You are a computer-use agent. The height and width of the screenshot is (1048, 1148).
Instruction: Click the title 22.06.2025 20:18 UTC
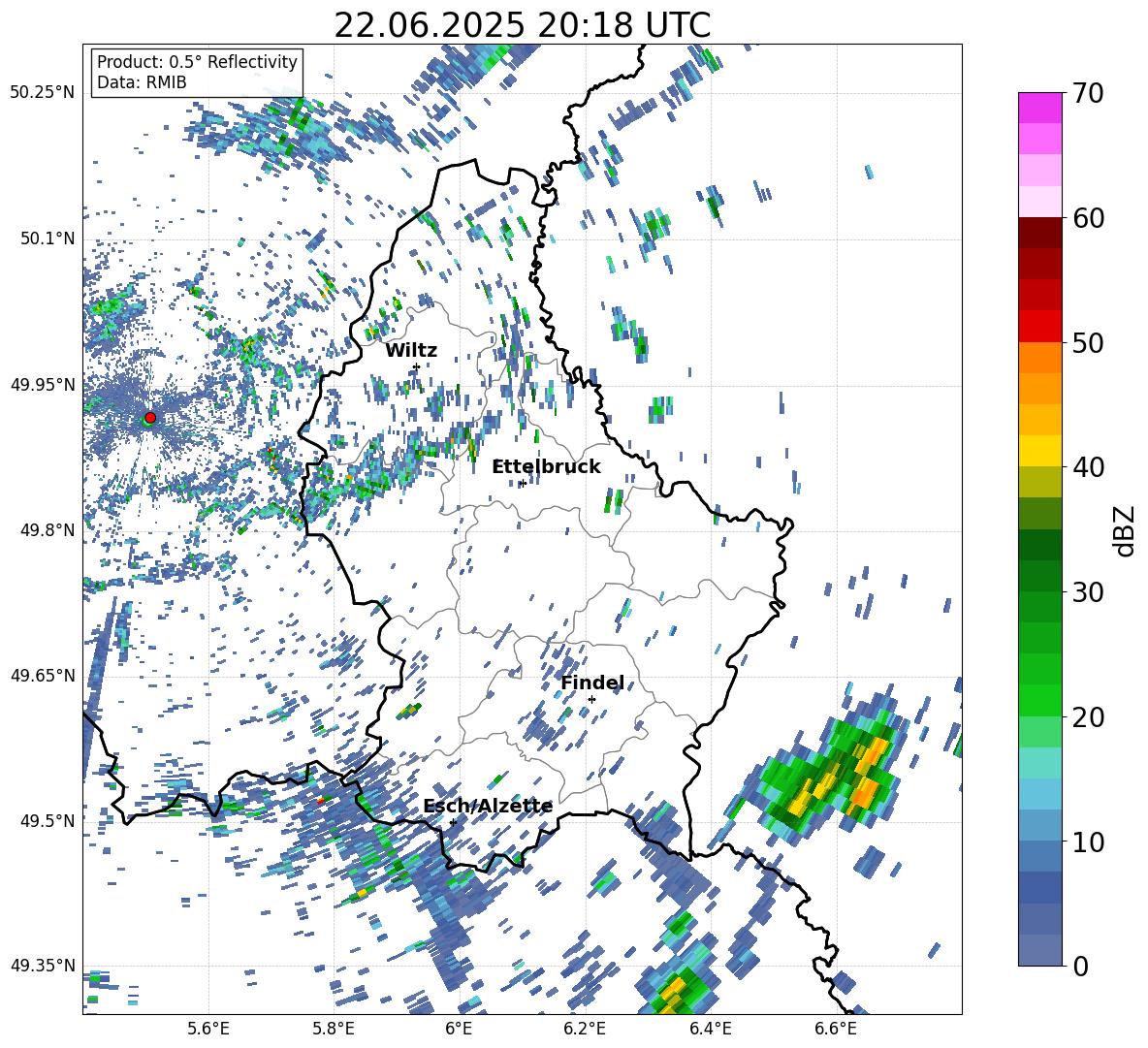pyautogui.click(x=522, y=25)
